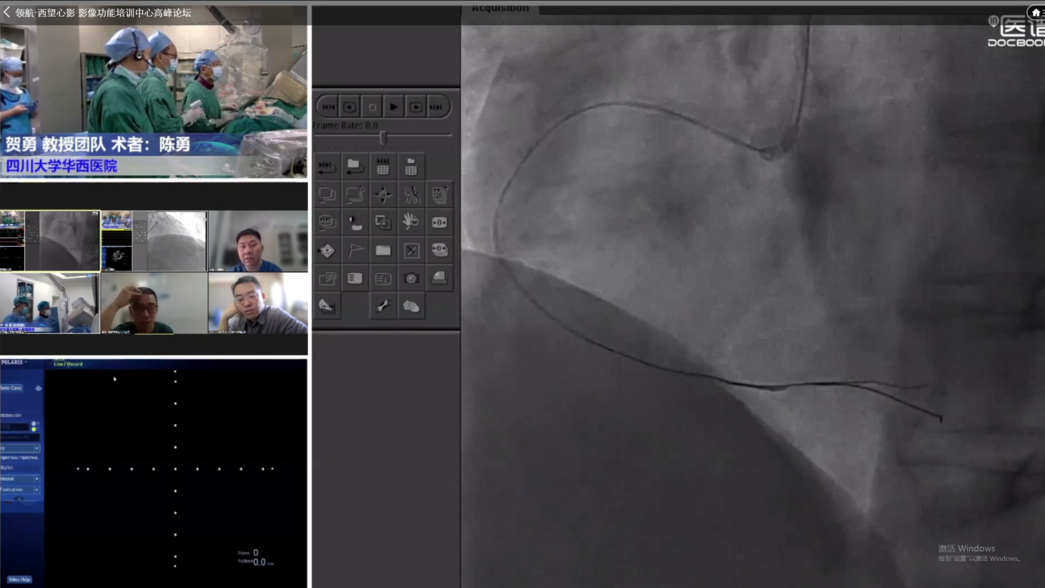Click the crossed-box delete icon

point(411,250)
